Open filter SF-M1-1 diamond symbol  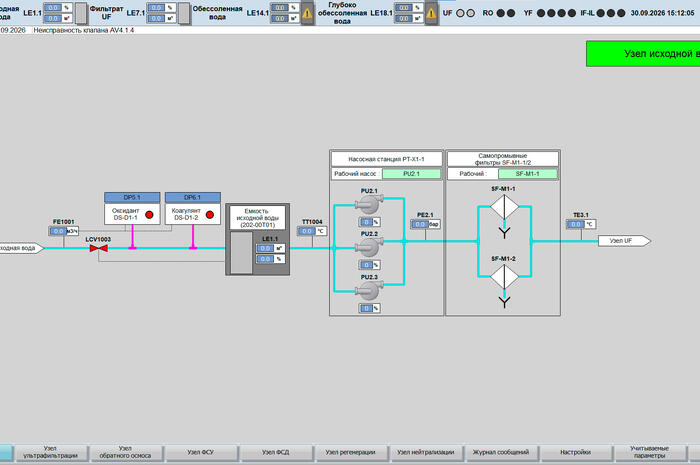[x=504, y=207]
